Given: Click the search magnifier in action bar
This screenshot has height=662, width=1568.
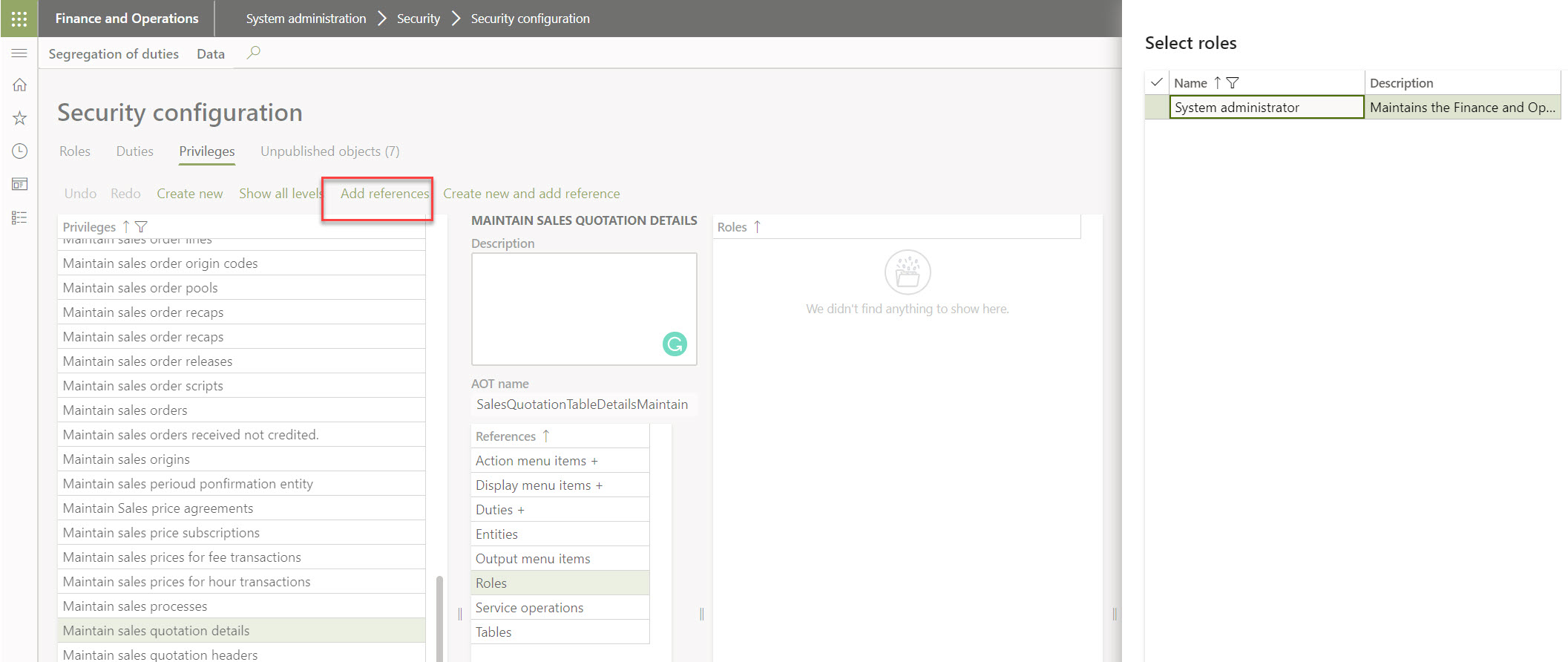Looking at the screenshot, I should coord(253,53).
